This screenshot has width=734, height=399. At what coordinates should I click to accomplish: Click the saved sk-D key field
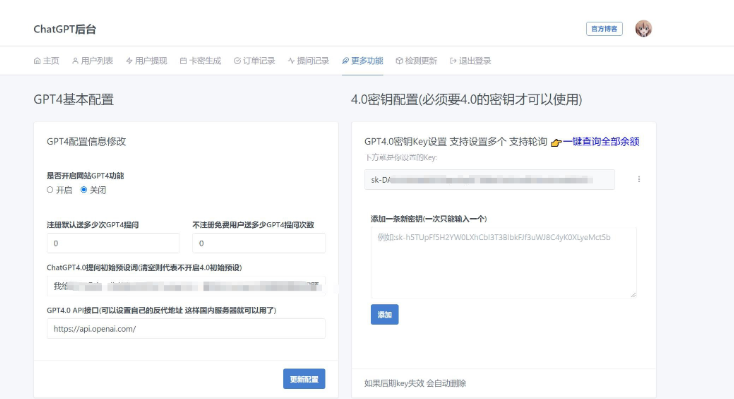(490, 180)
